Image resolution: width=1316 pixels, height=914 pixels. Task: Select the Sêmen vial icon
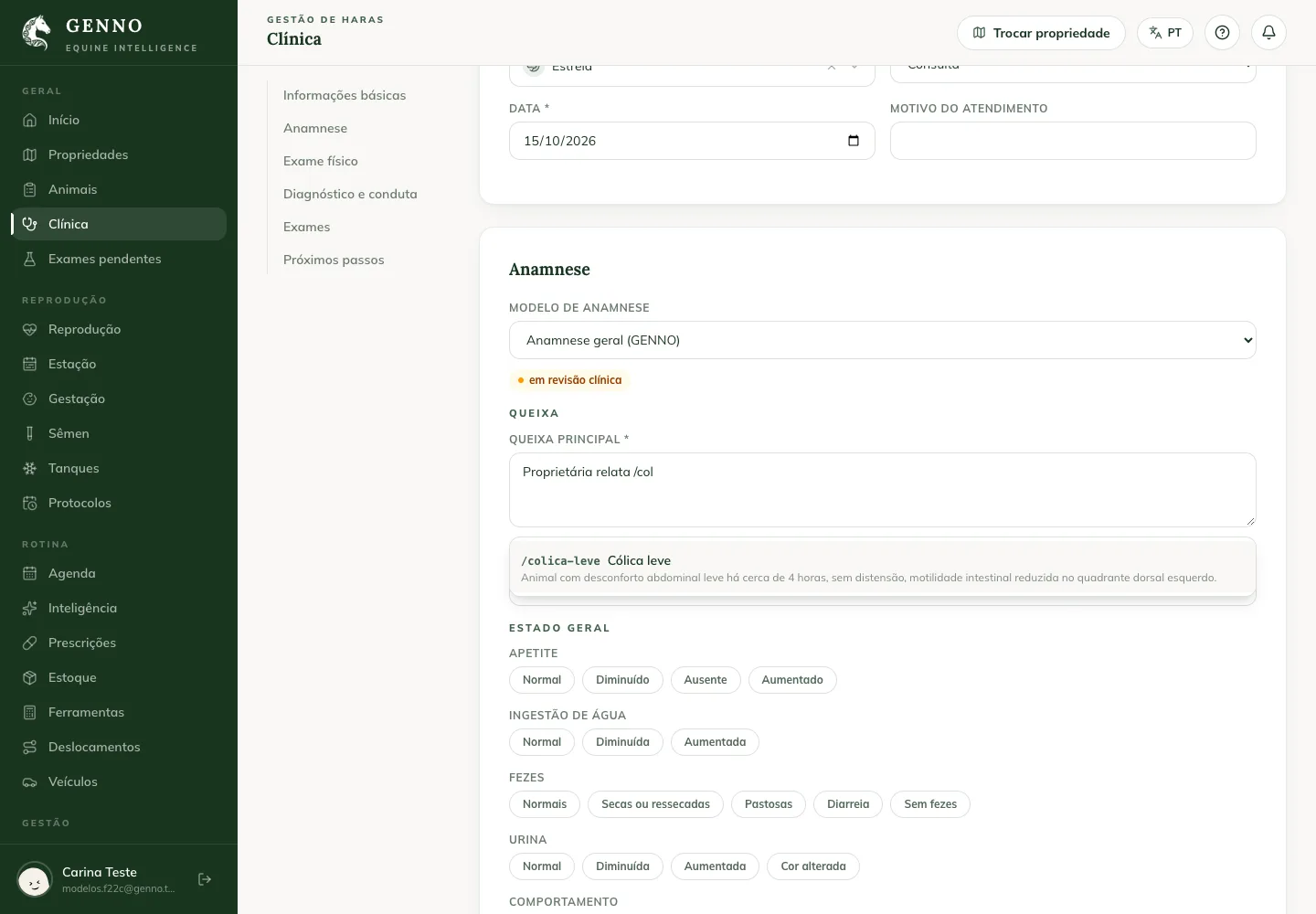30,433
